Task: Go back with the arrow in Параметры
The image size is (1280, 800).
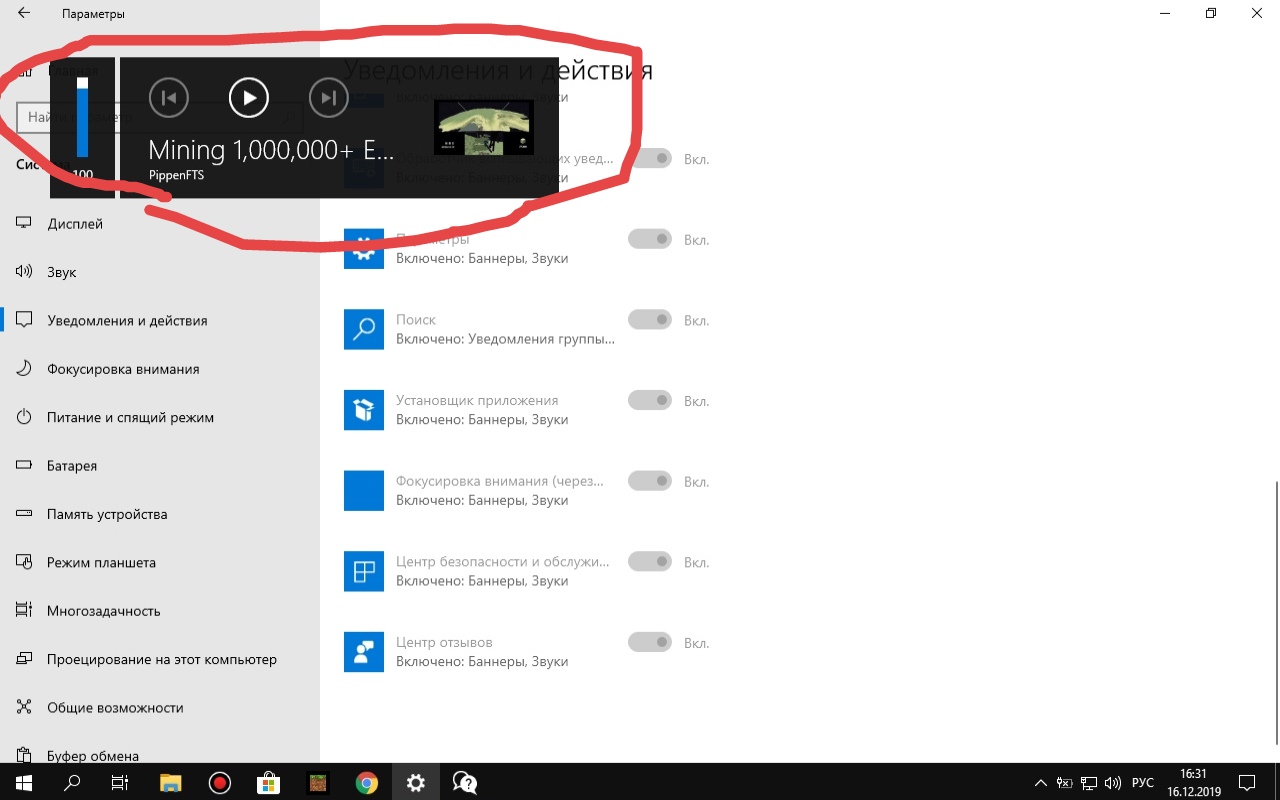Action: tap(24, 14)
